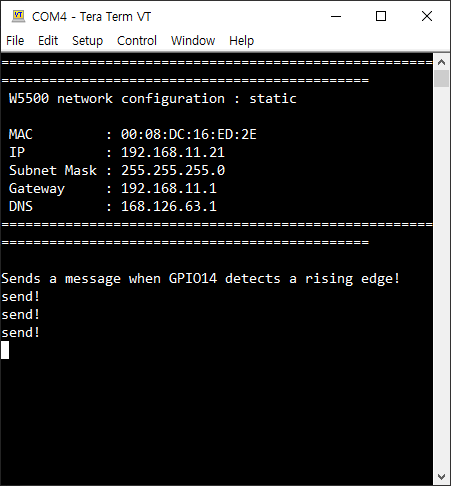This screenshot has width=451, height=486.
Task: Click the COM4 - Tera Term VT title text
Action: 91,16
